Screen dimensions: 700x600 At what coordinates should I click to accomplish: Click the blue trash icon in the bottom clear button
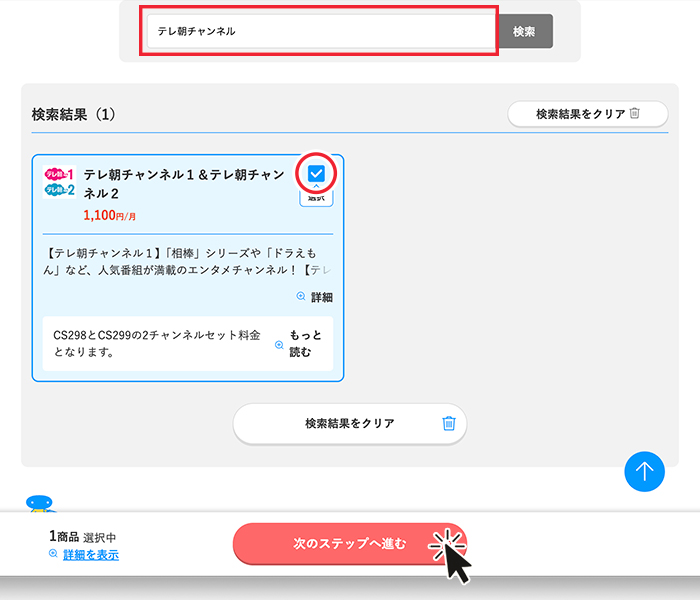(x=449, y=423)
